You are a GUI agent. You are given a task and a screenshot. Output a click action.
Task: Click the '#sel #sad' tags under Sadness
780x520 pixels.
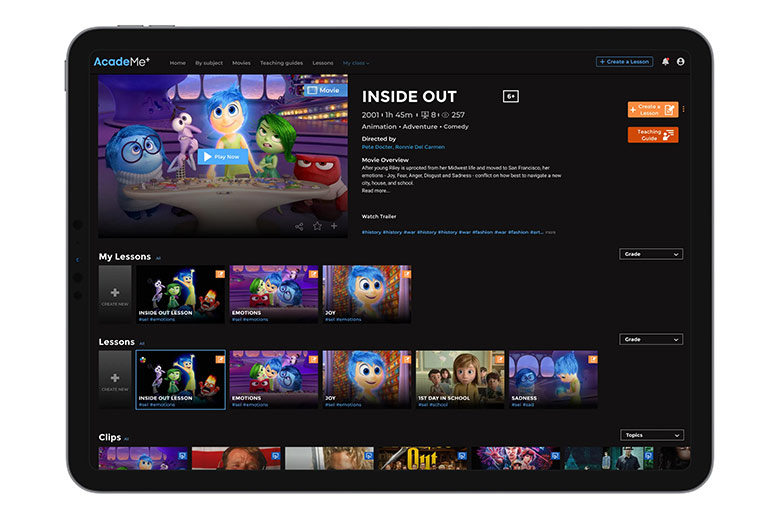tap(522, 405)
